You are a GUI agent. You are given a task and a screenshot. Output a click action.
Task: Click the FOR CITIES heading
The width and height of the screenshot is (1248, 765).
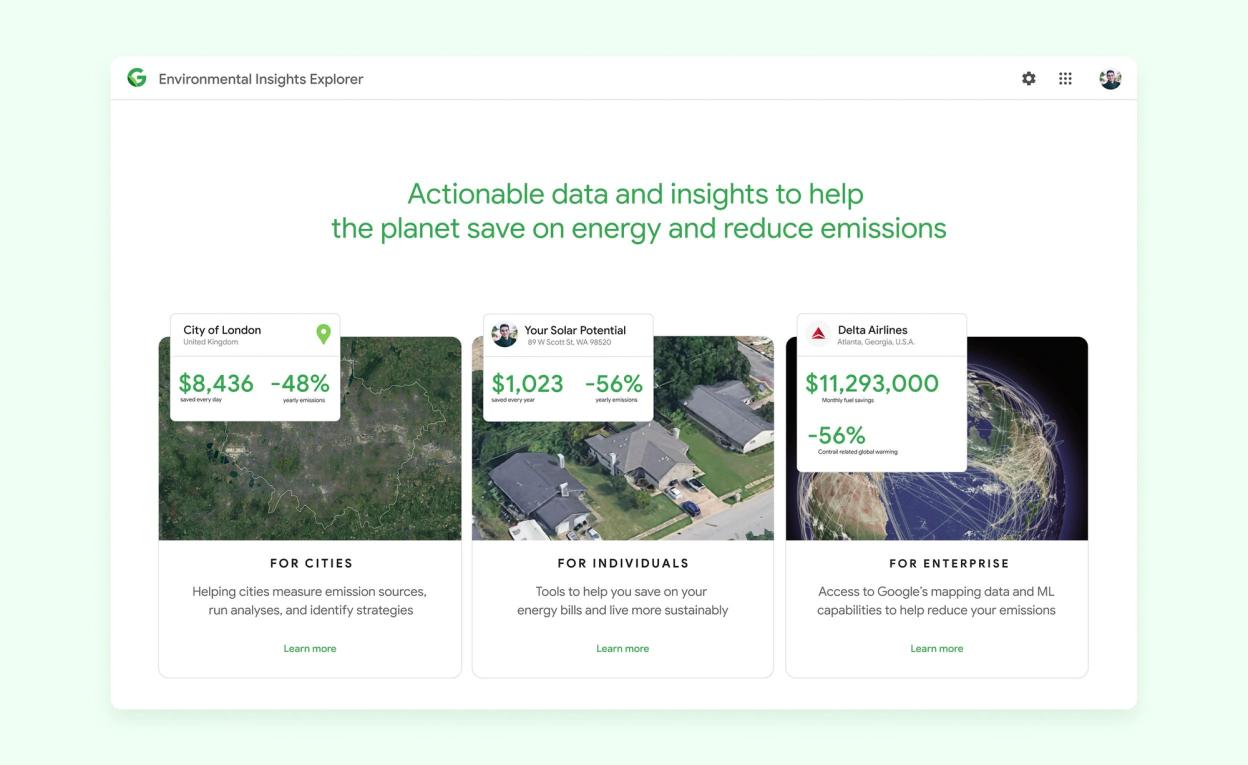coord(311,563)
